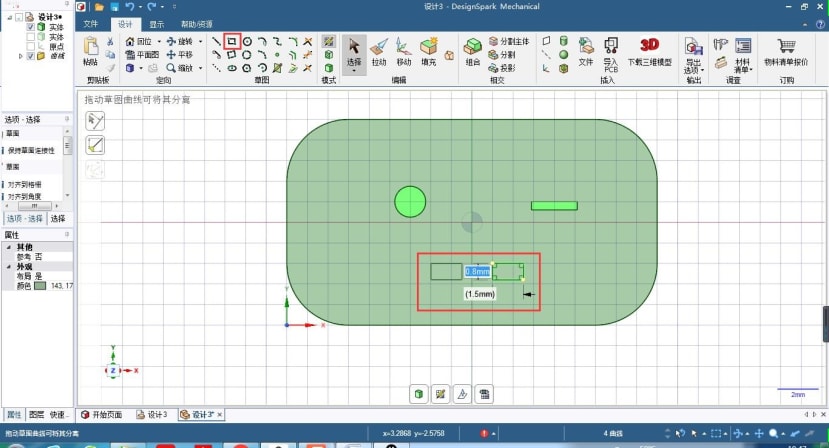
Task: Click the Insert Sphere icon
Action: pyautogui.click(x=564, y=54)
